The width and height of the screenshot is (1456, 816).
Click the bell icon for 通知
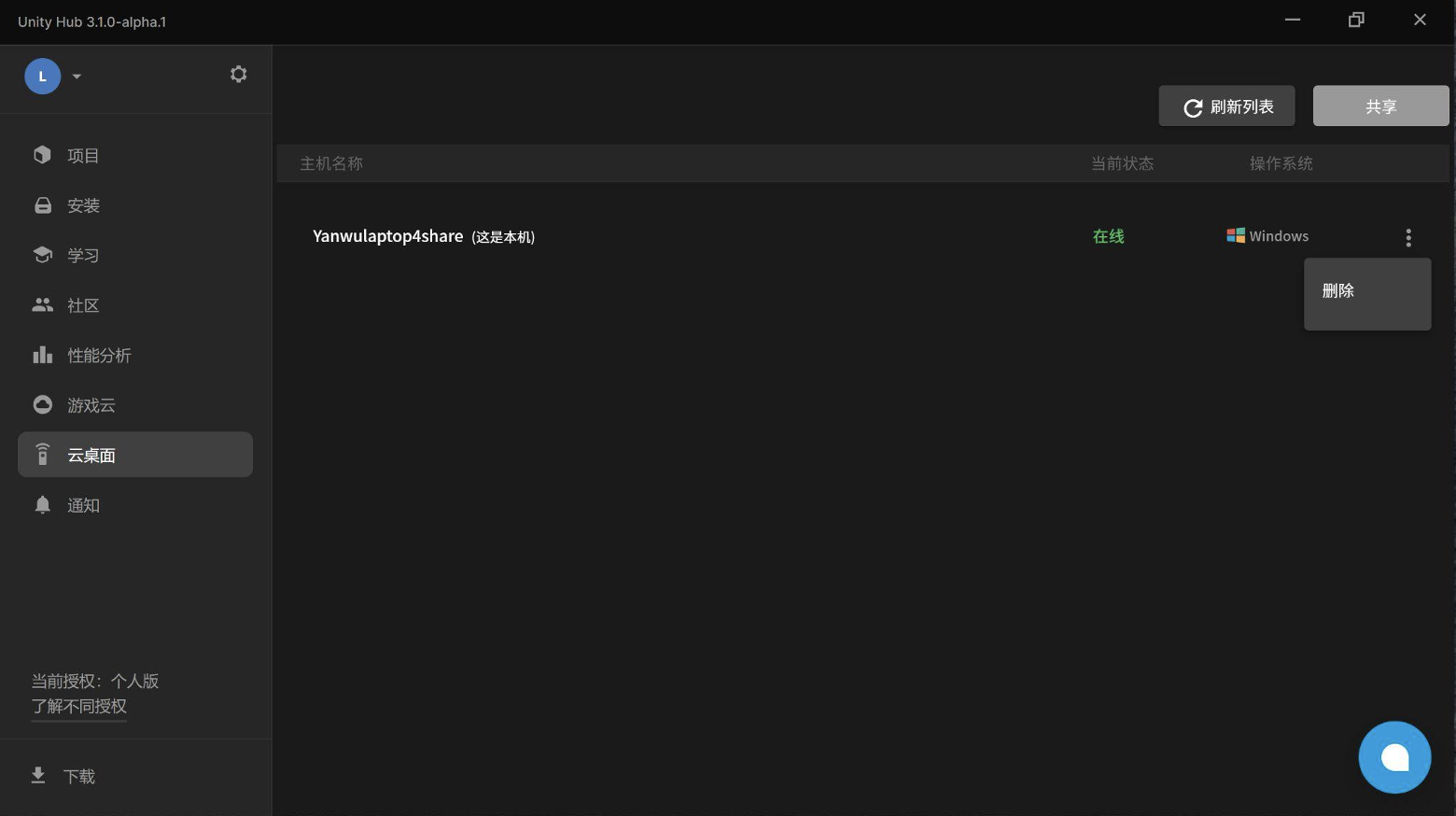(43, 504)
